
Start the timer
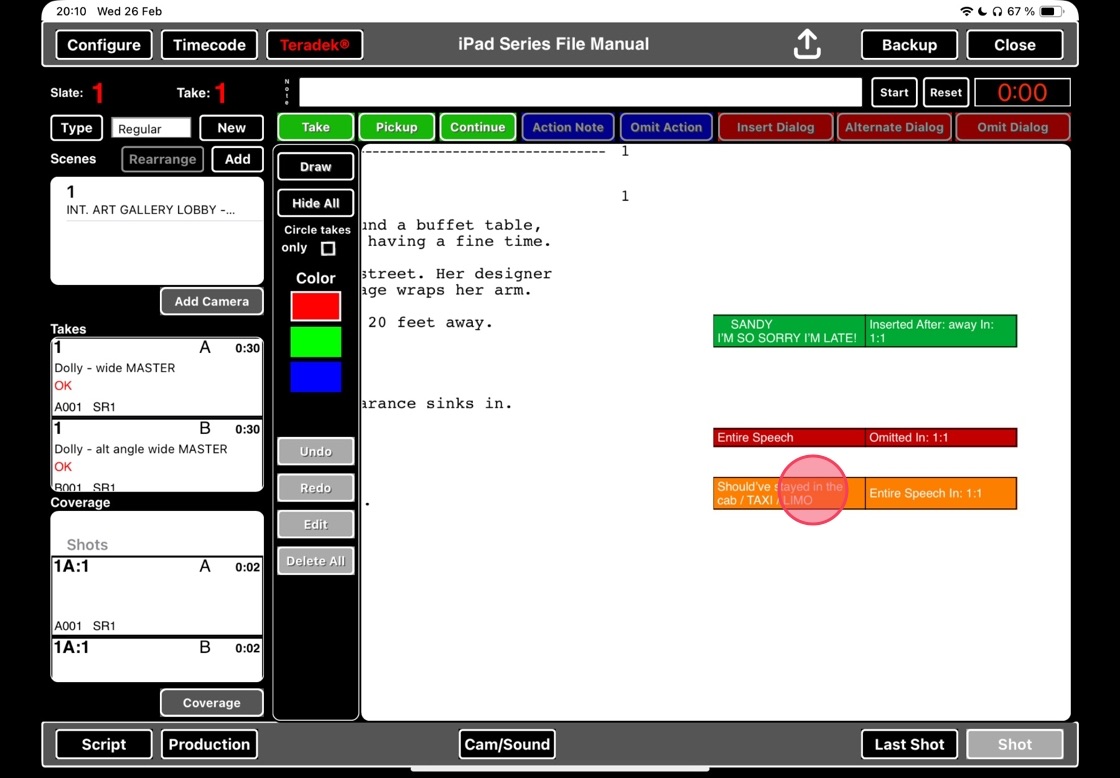tap(894, 92)
